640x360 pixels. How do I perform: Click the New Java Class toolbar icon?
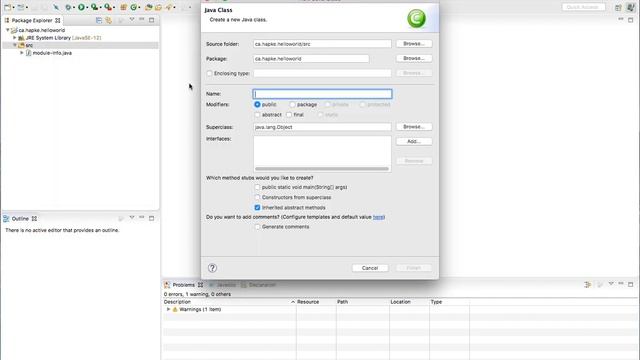pos(133,7)
